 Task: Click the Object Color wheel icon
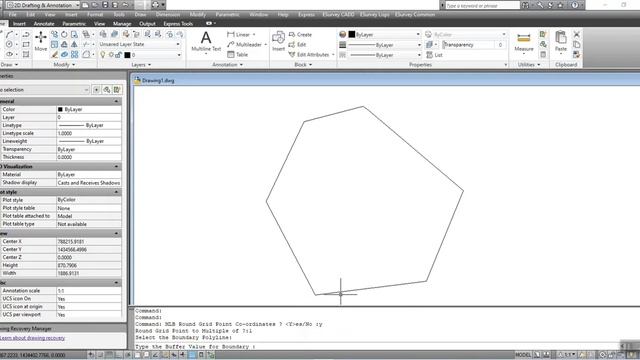tap(342, 35)
